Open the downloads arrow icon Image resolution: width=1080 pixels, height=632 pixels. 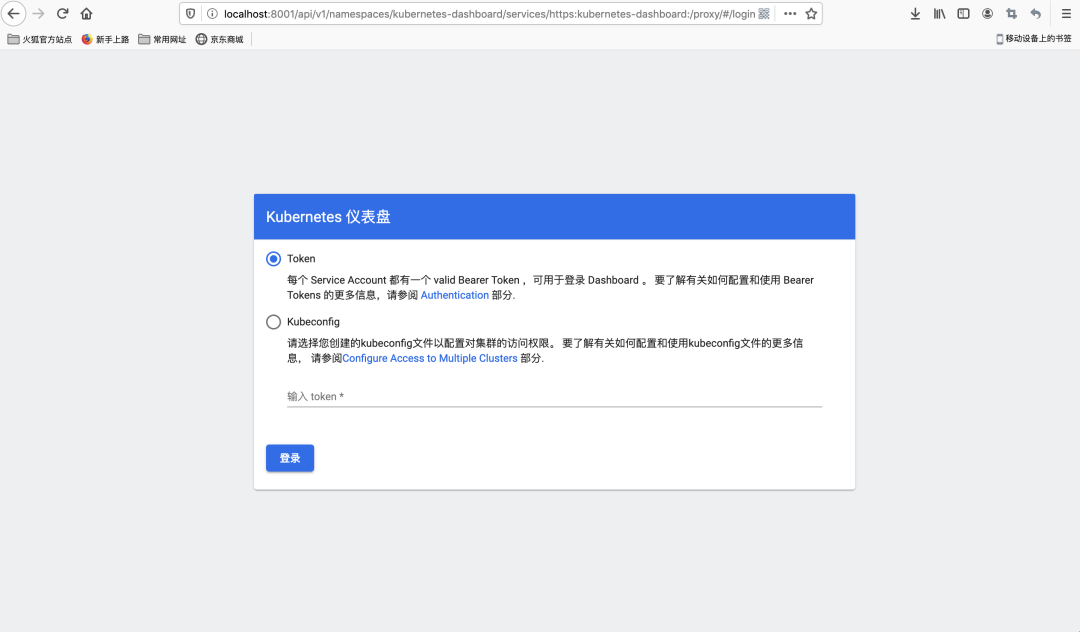915,14
